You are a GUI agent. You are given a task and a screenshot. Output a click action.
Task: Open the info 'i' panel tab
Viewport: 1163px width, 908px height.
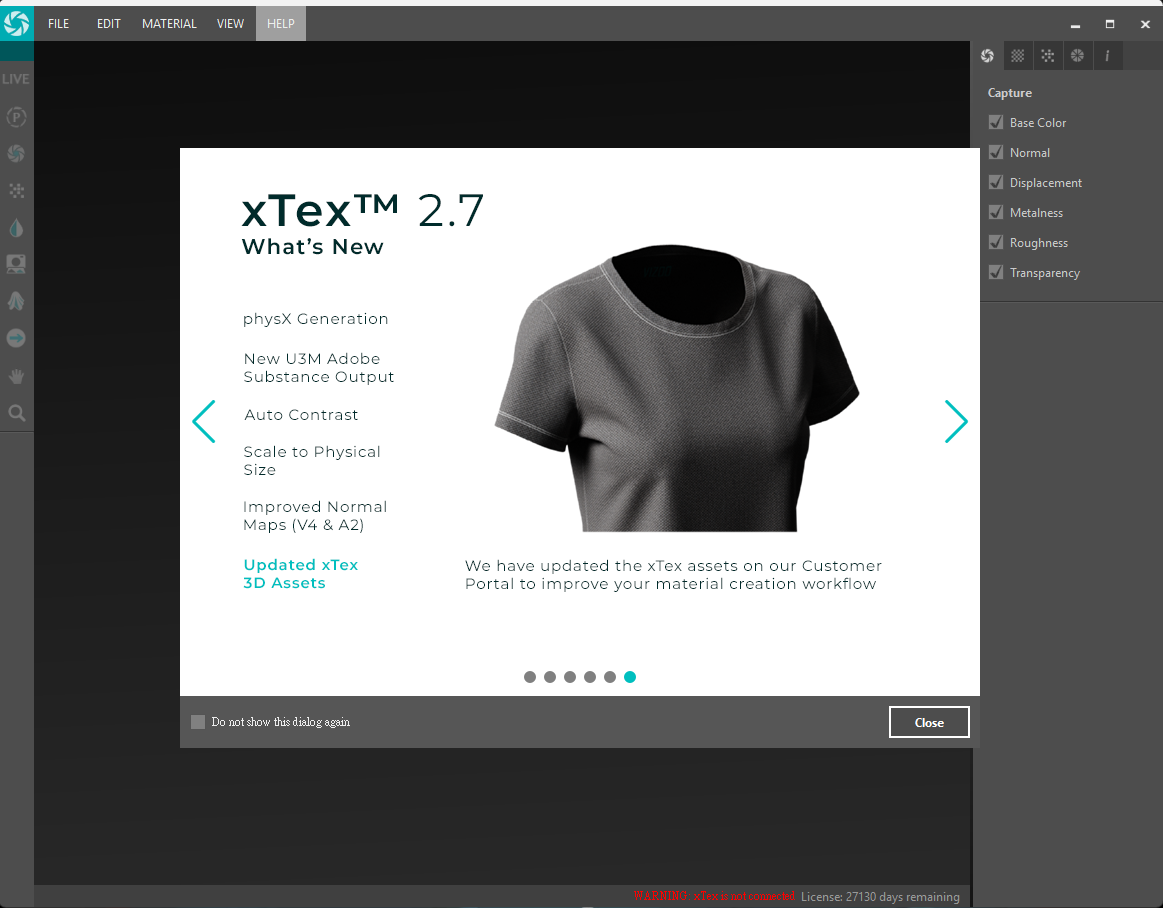[1107, 56]
